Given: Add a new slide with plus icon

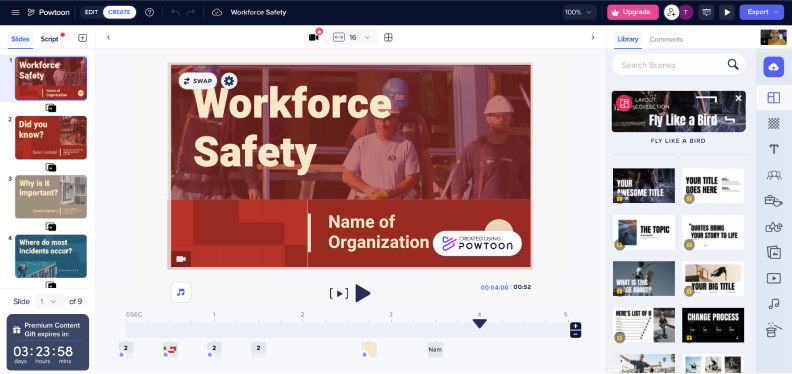Looking at the screenshot, I should pos(83,38).
